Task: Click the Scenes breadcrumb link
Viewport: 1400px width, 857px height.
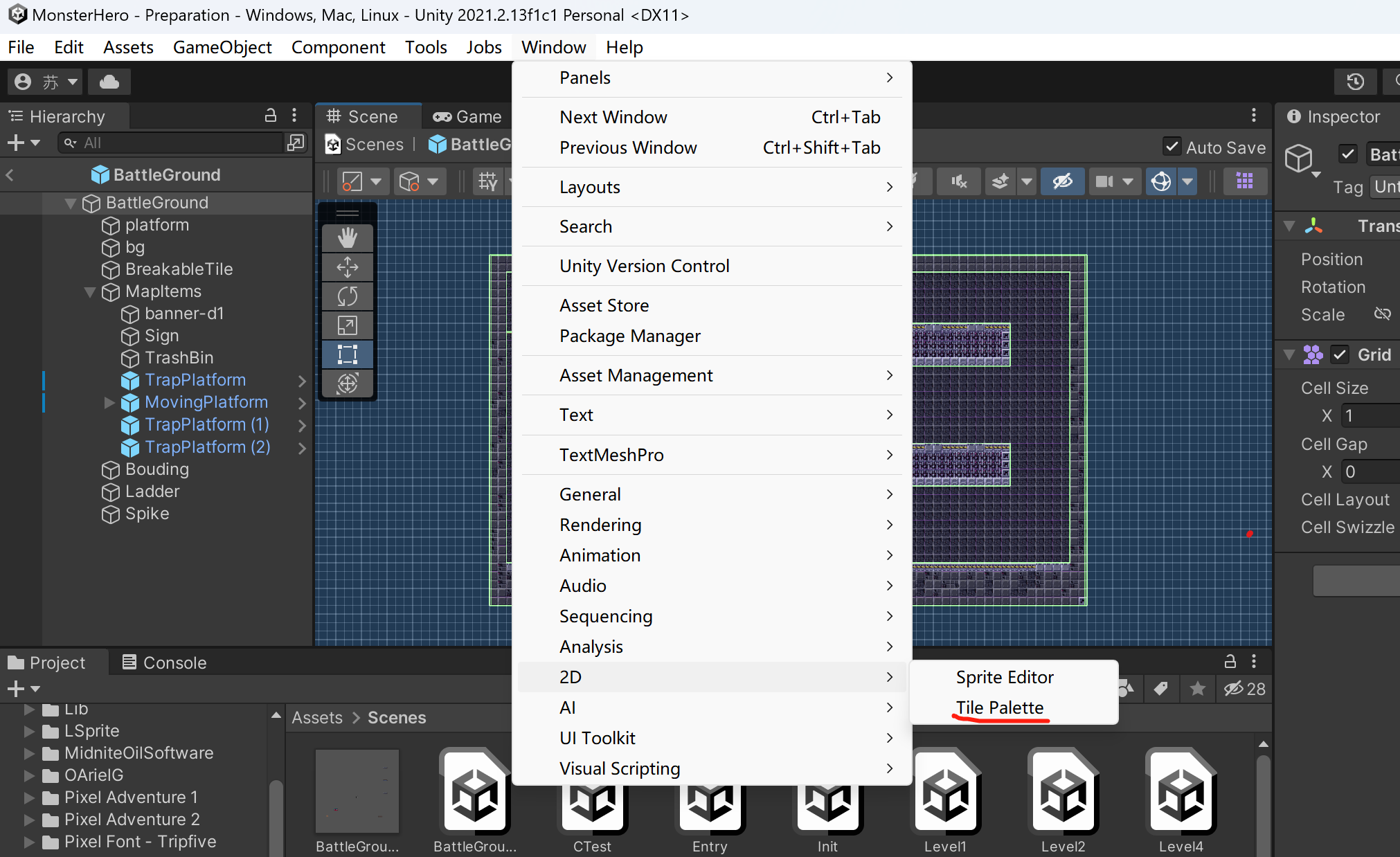Action: pos(374,145)
